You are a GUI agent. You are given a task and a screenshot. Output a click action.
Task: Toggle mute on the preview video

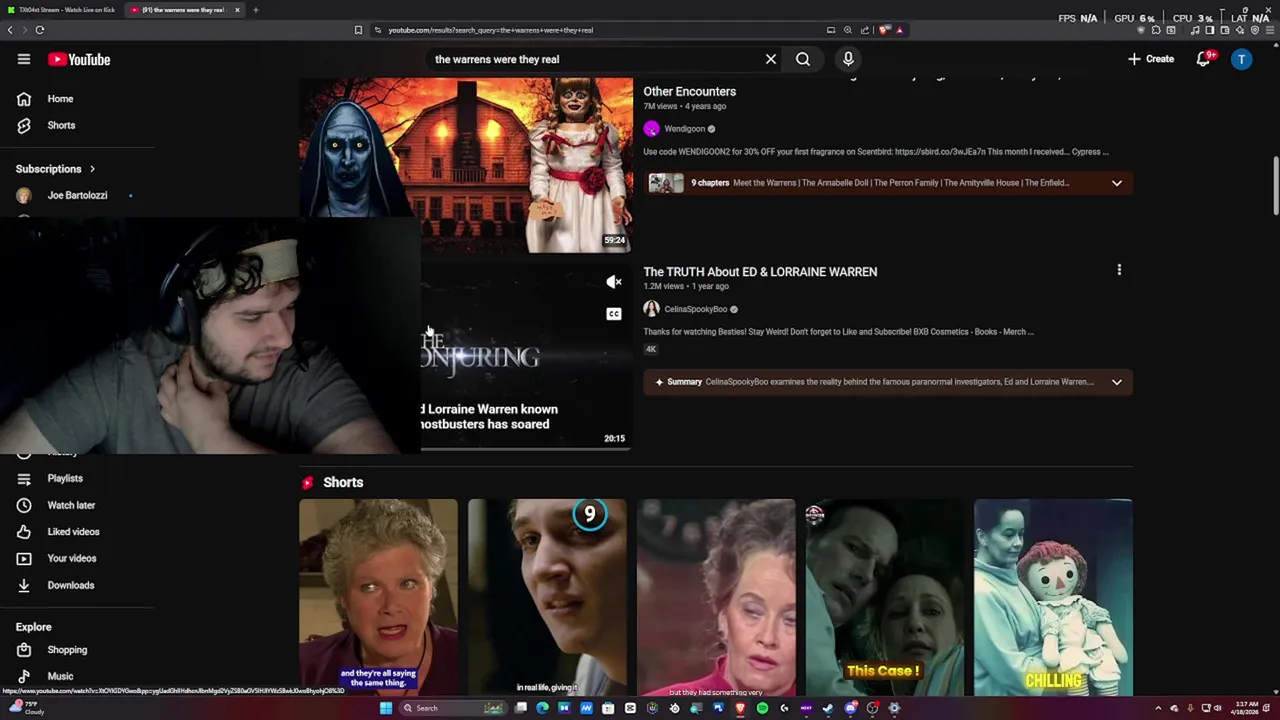(614, 282)
